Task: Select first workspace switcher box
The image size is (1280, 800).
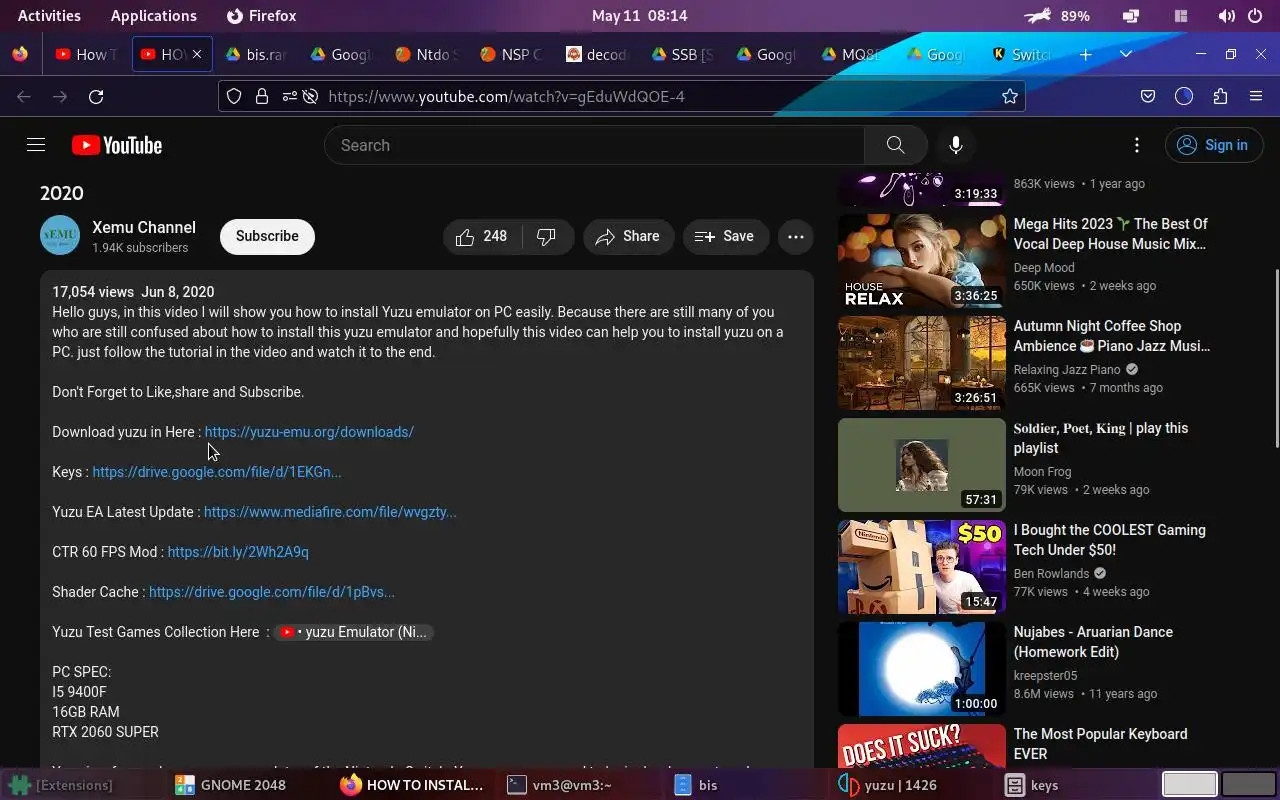Action: pos(1189,784)
